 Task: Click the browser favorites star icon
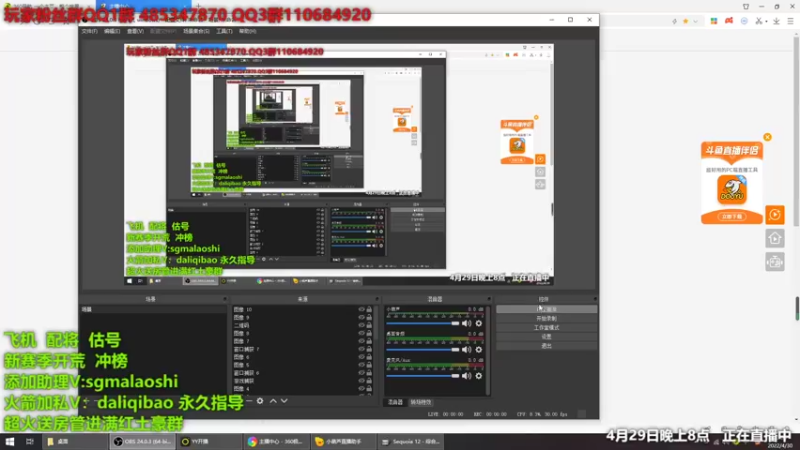tap(686, 21)
